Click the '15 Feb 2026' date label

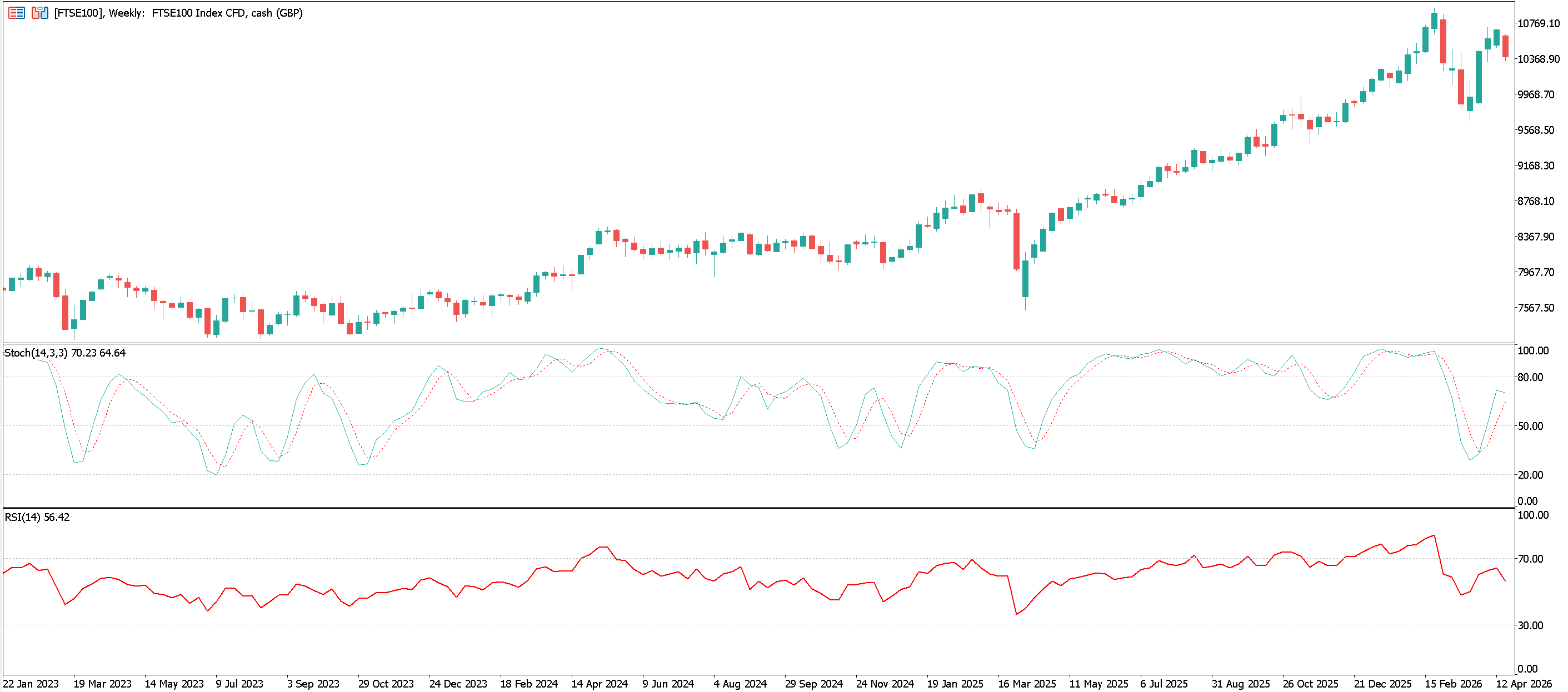1453,684
